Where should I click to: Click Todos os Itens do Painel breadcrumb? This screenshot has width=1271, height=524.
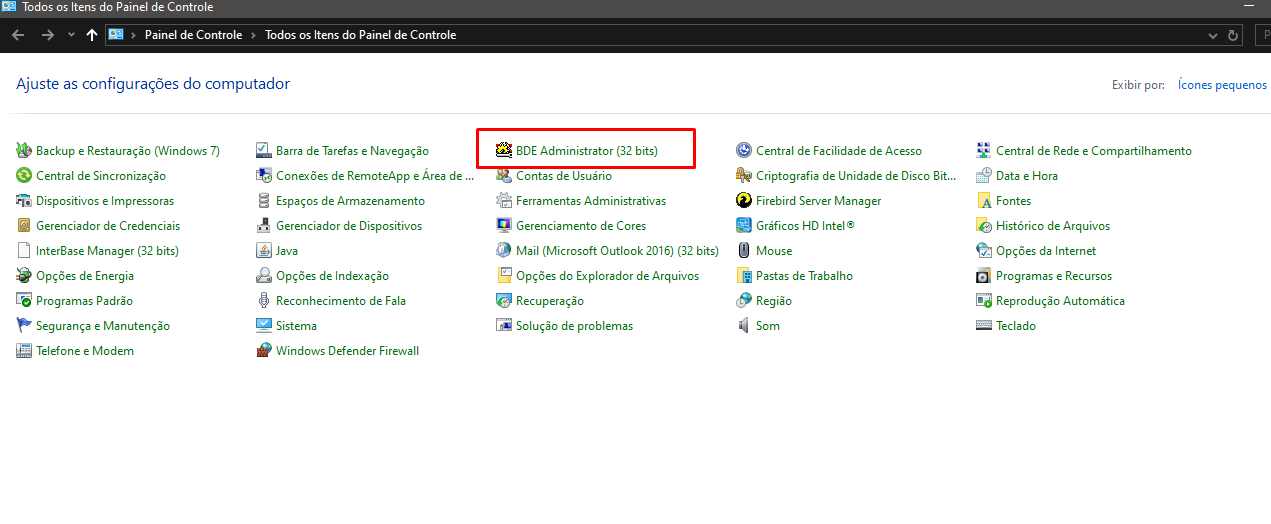point(360,35)
